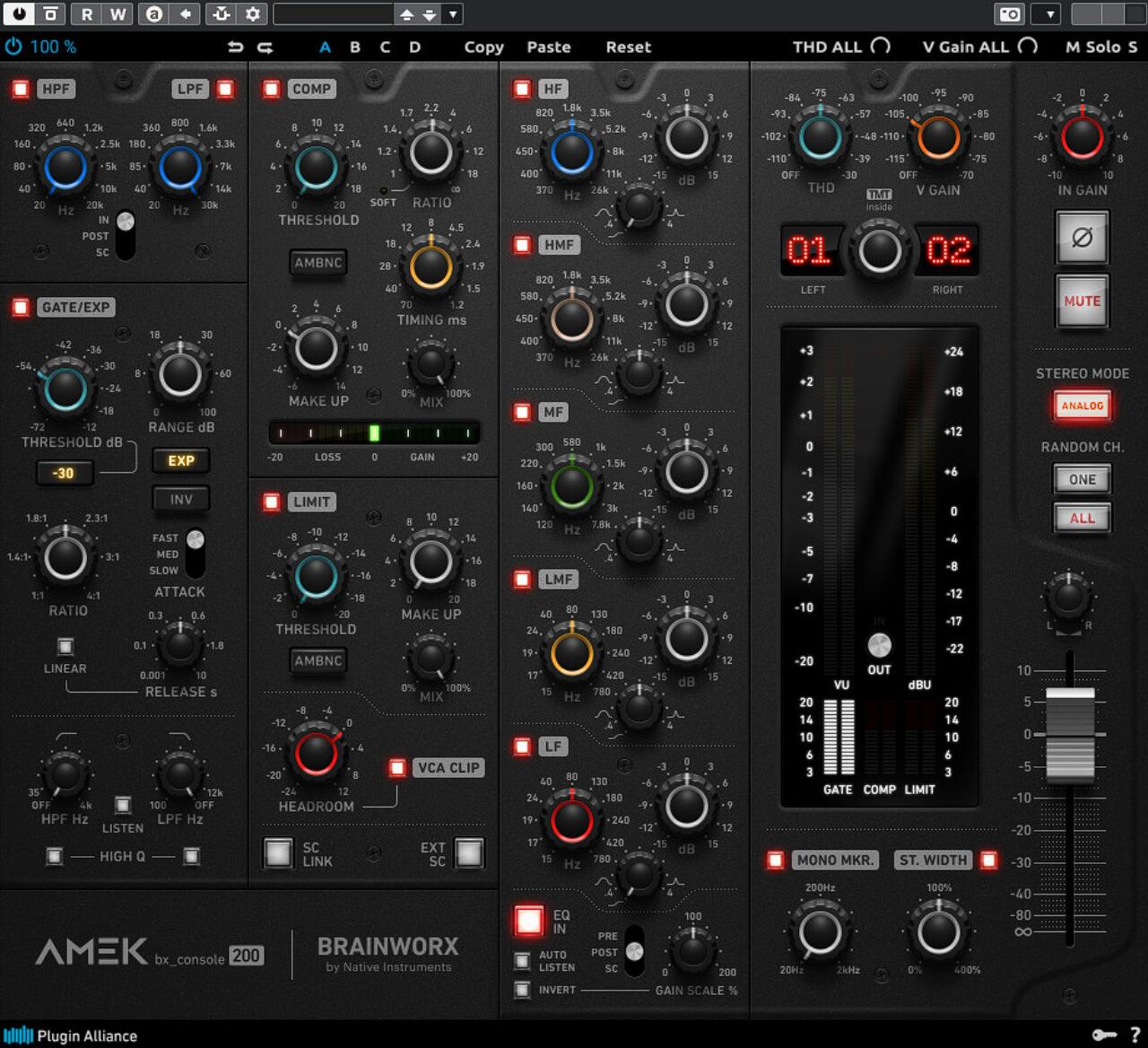Switch to preset bank D

414,47
